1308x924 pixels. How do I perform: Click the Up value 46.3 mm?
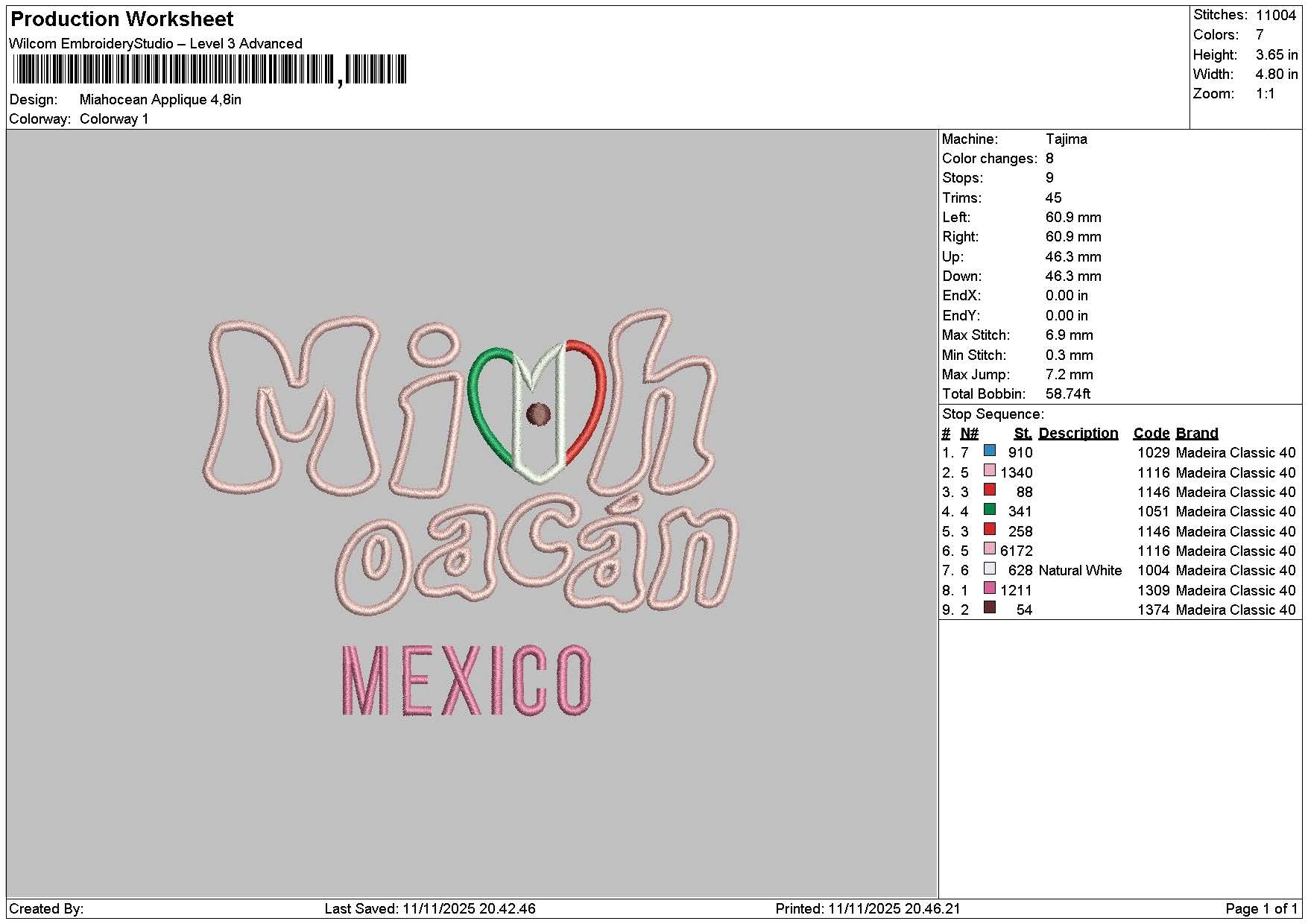coord(1073,256)
